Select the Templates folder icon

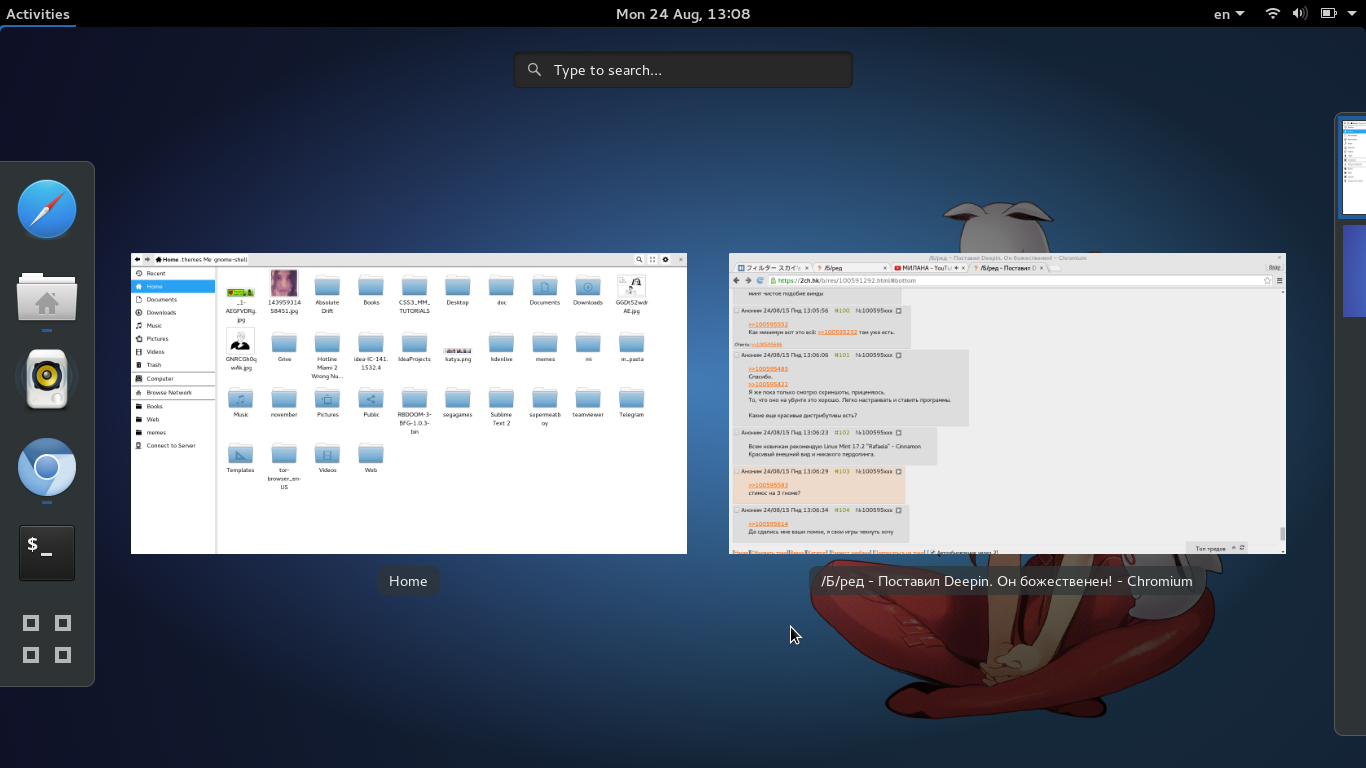click(240, 453)
